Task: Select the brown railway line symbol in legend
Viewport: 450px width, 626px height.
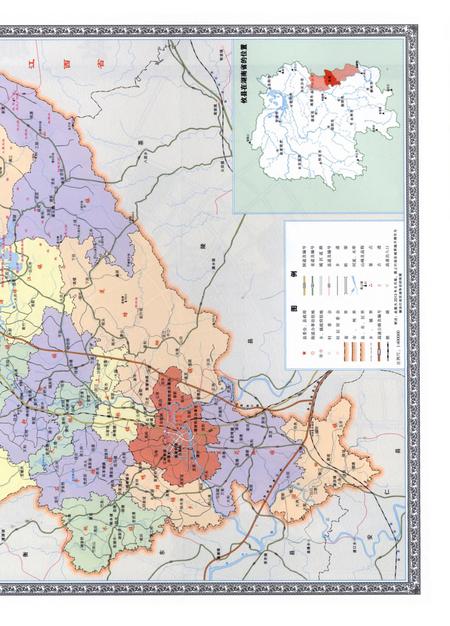Action: tap(379, 351)
